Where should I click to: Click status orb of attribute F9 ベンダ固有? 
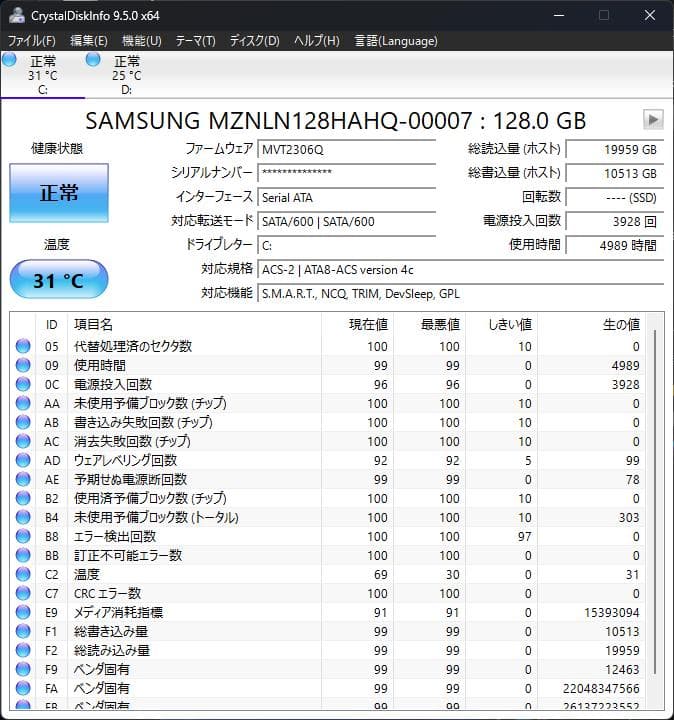tap(23, 669)
